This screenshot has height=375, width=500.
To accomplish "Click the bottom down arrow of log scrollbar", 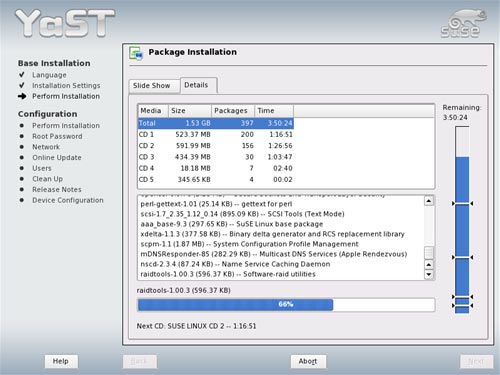I will (429, 275).
